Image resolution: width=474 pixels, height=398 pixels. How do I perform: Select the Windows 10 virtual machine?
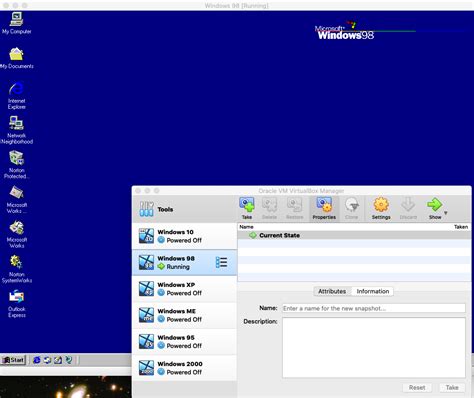coord(184,236)
